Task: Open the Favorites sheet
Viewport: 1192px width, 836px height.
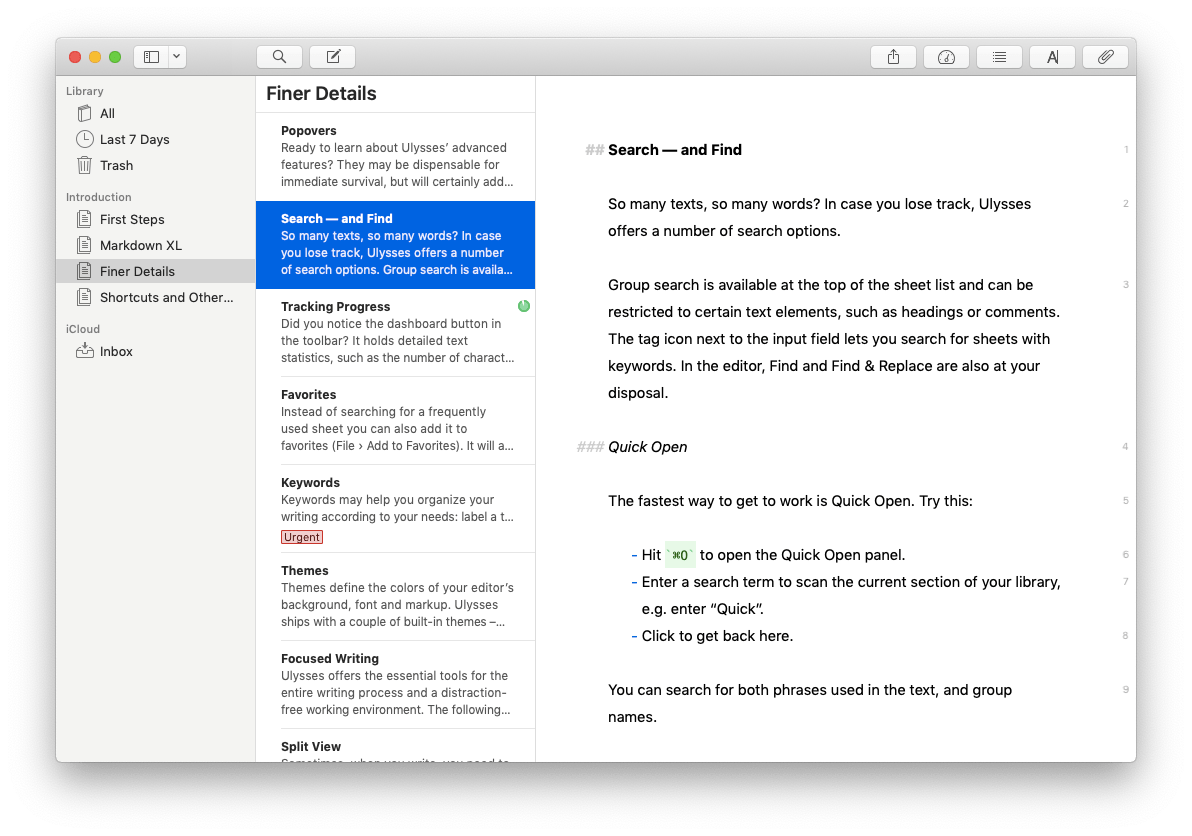Action: pos(395,420)
